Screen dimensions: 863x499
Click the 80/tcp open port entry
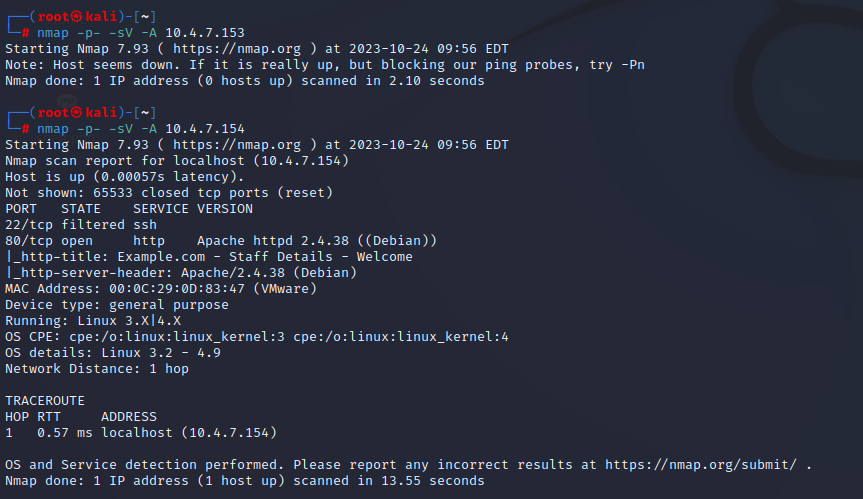[x=49, y=241]
